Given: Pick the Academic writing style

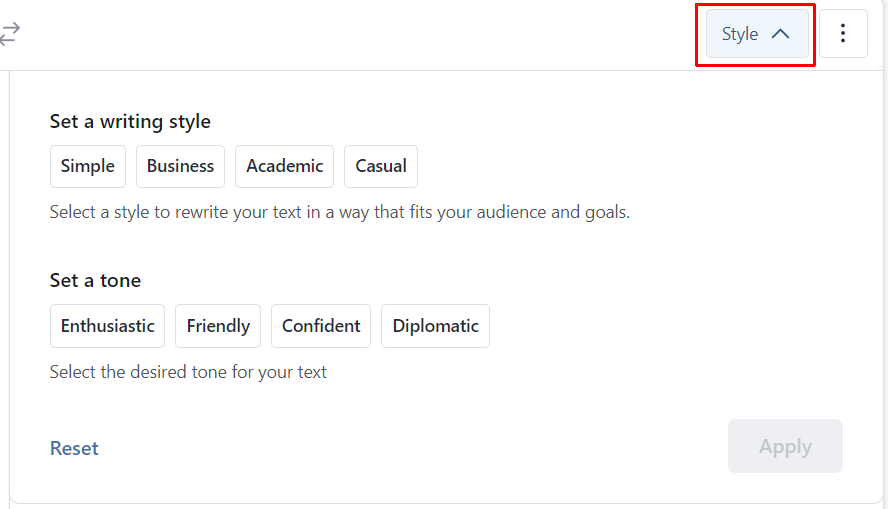Looking at the screenshot, I should (x=284, y=166).
